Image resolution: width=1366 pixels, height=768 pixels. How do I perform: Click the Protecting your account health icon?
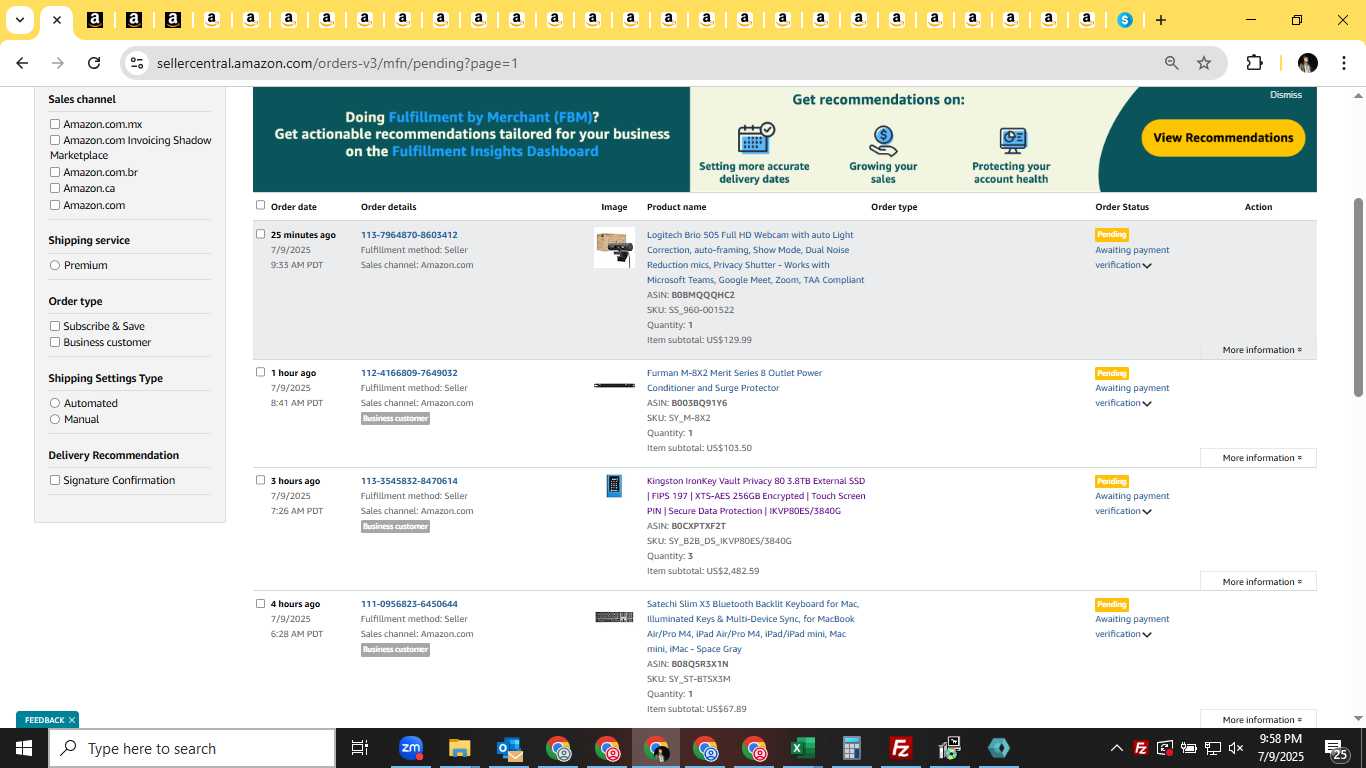[1012, 141]
